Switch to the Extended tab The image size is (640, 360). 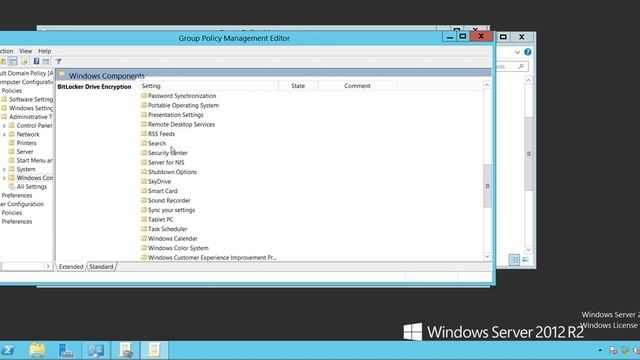[71, 267]
